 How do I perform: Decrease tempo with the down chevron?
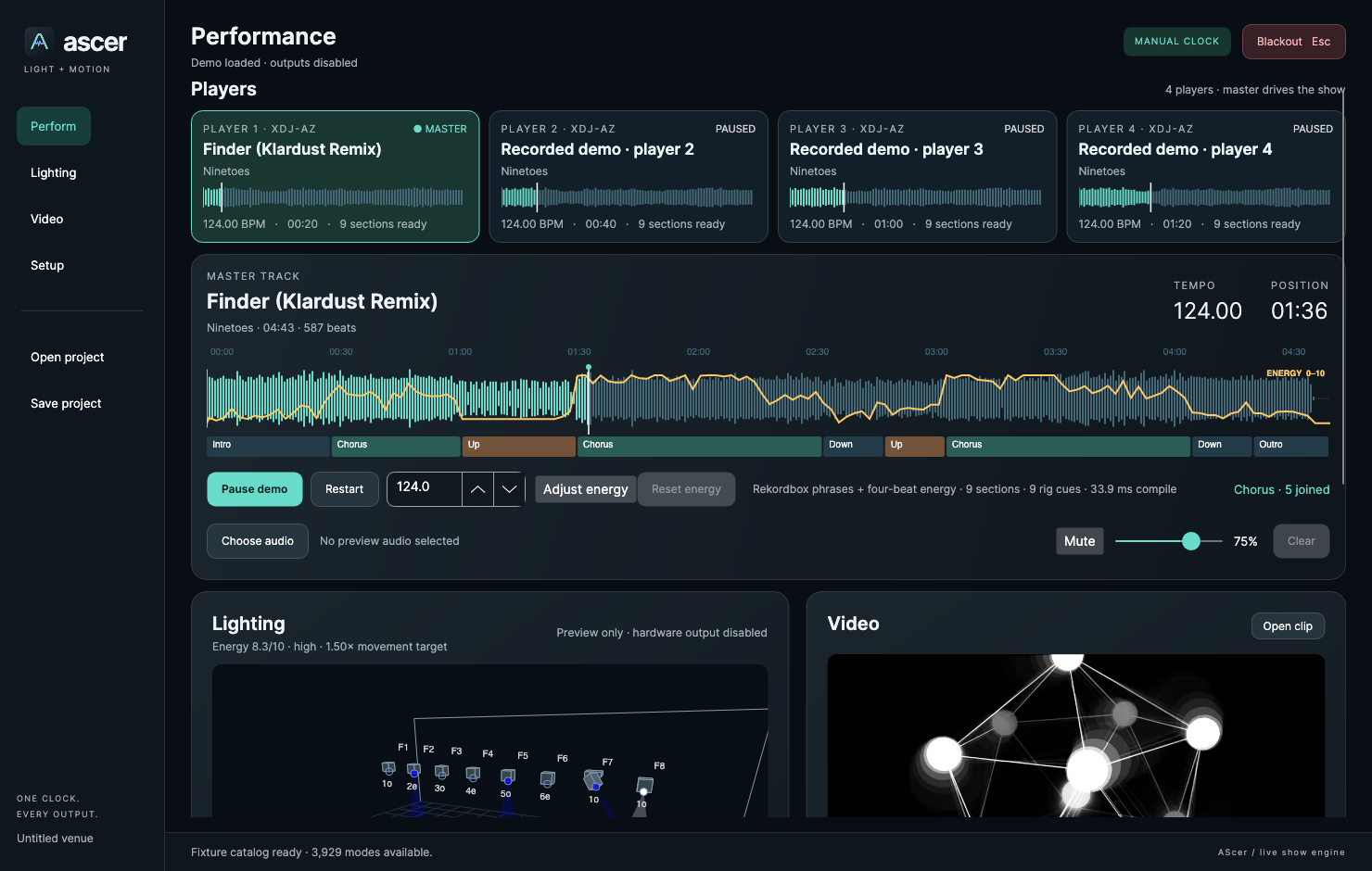pos(509,489)
